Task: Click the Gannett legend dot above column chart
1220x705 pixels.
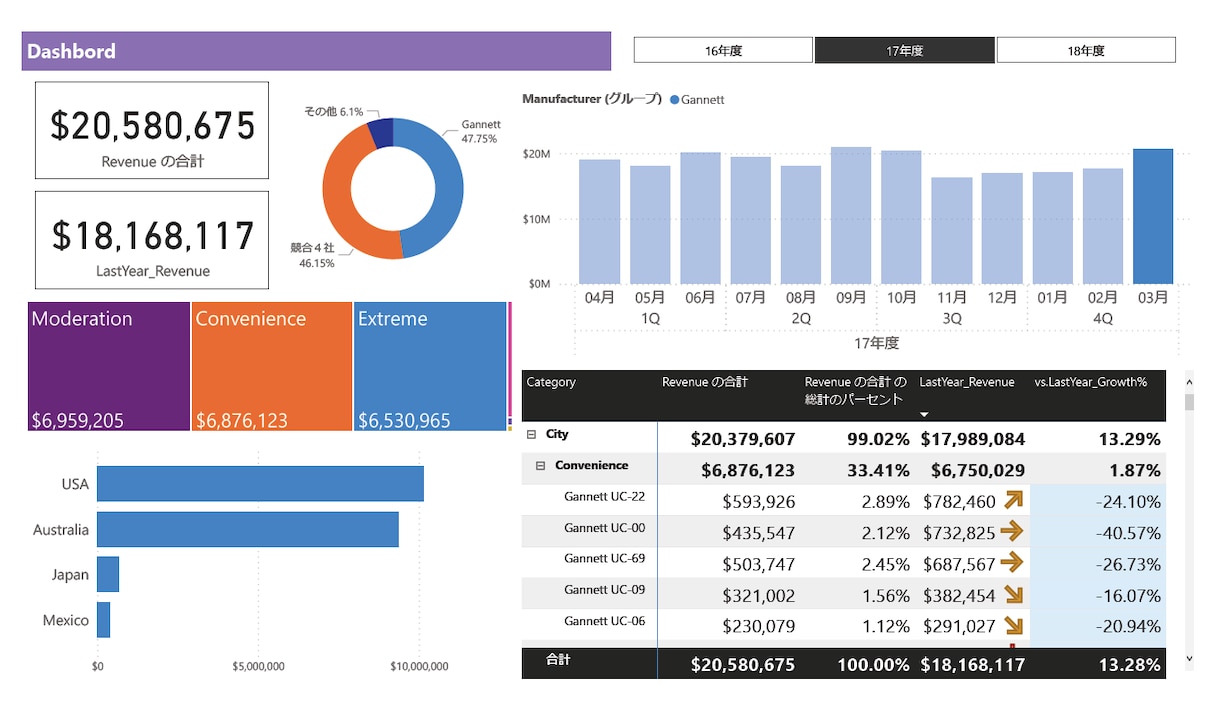Action: coord(674,100)
